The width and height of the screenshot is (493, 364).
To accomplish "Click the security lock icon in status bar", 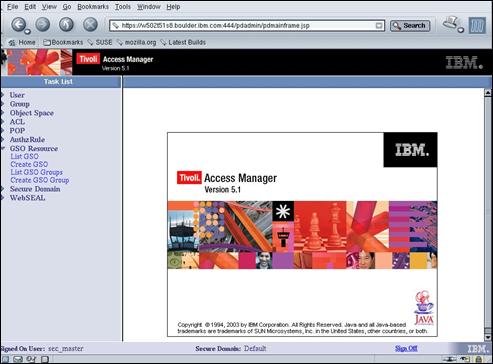I will click(479, 359).
